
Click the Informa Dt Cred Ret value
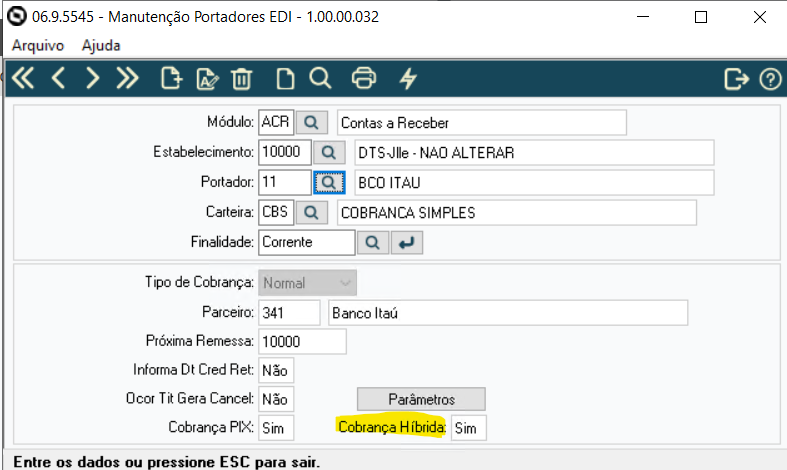coord(276,370)
